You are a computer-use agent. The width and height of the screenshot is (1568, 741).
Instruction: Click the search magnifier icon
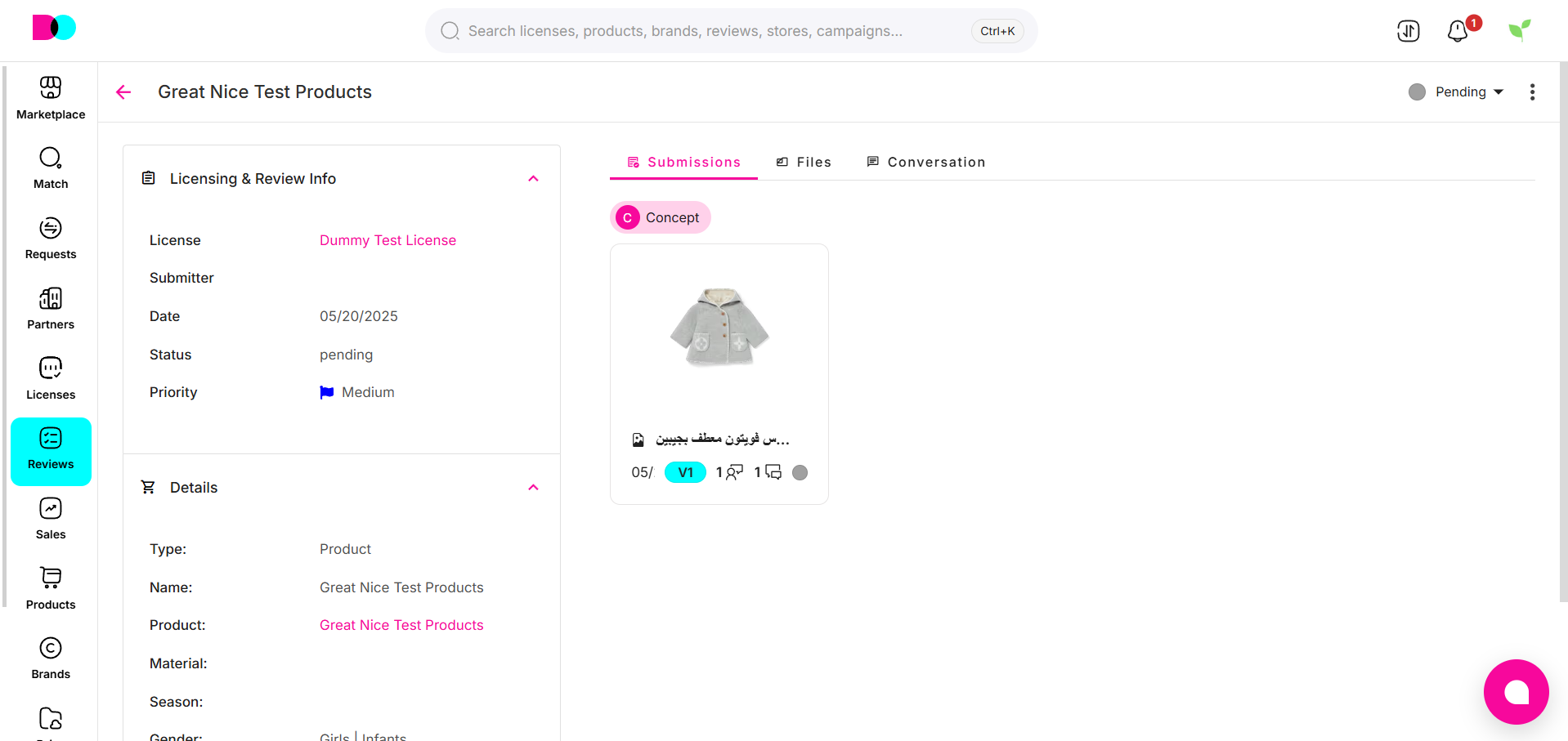point(450,31)
